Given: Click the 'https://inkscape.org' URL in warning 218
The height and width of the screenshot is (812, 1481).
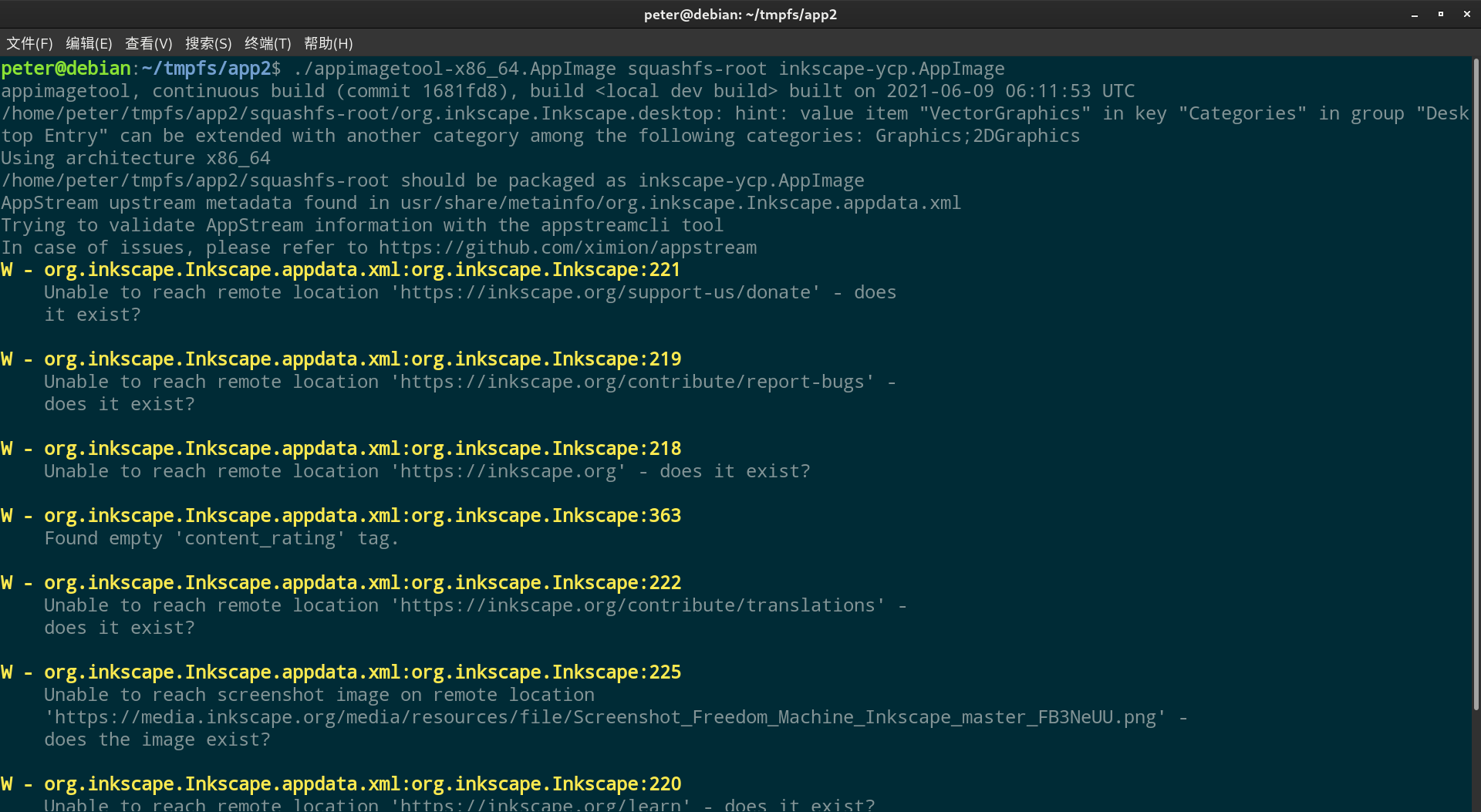Looking at the screenshot, I should tap(508, 471).
